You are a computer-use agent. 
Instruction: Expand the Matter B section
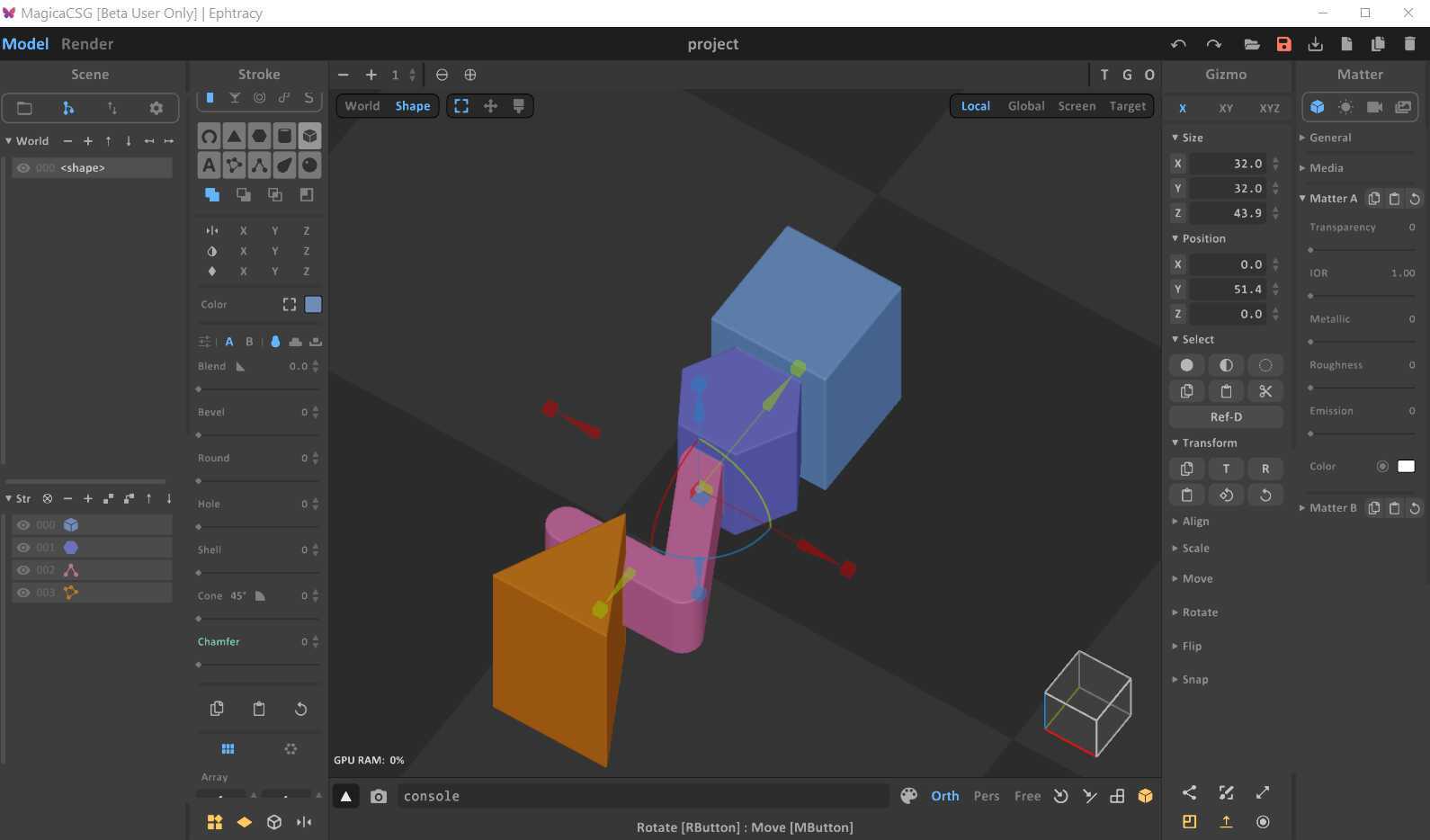pyautogui.click(x=1327, y=508)
